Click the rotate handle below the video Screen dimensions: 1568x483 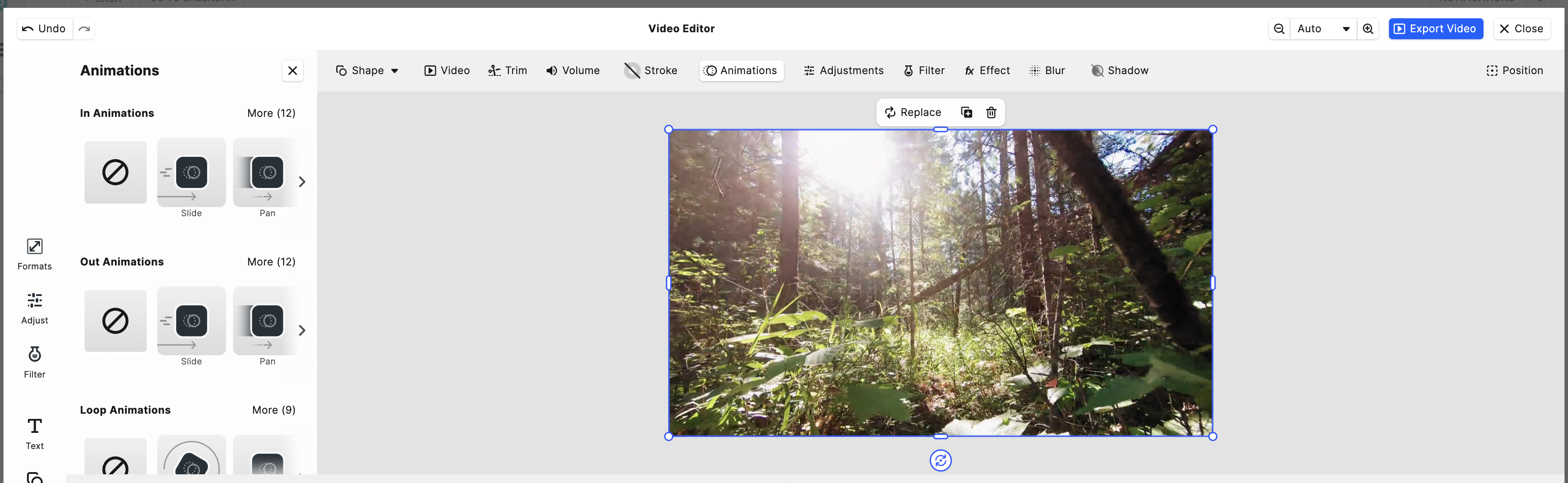point(940,460)
